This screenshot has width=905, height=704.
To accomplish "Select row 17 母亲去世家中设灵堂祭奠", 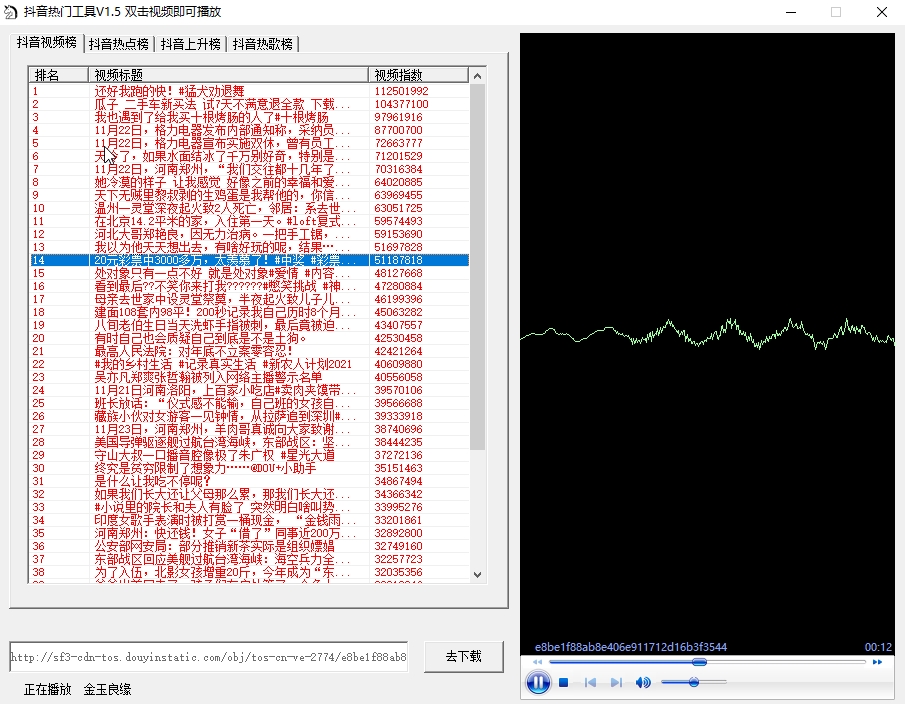I will point(249,299).
